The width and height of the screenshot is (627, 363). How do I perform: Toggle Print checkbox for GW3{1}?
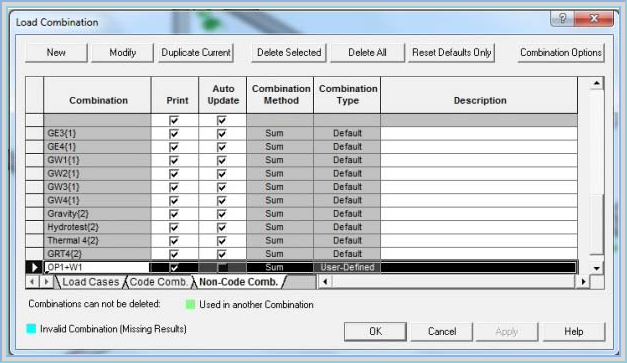pyautogui.click(x=174, y=187)
